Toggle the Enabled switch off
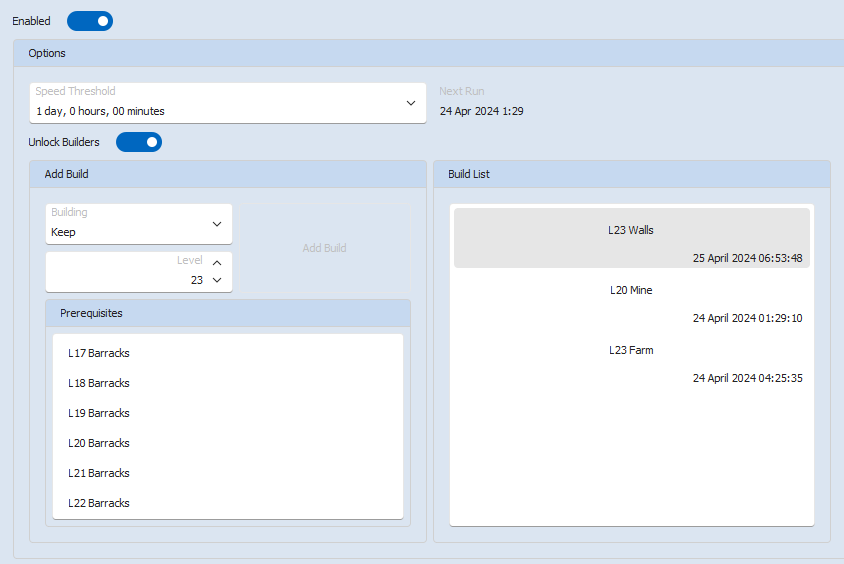The image size is (844, 564). 90,21
